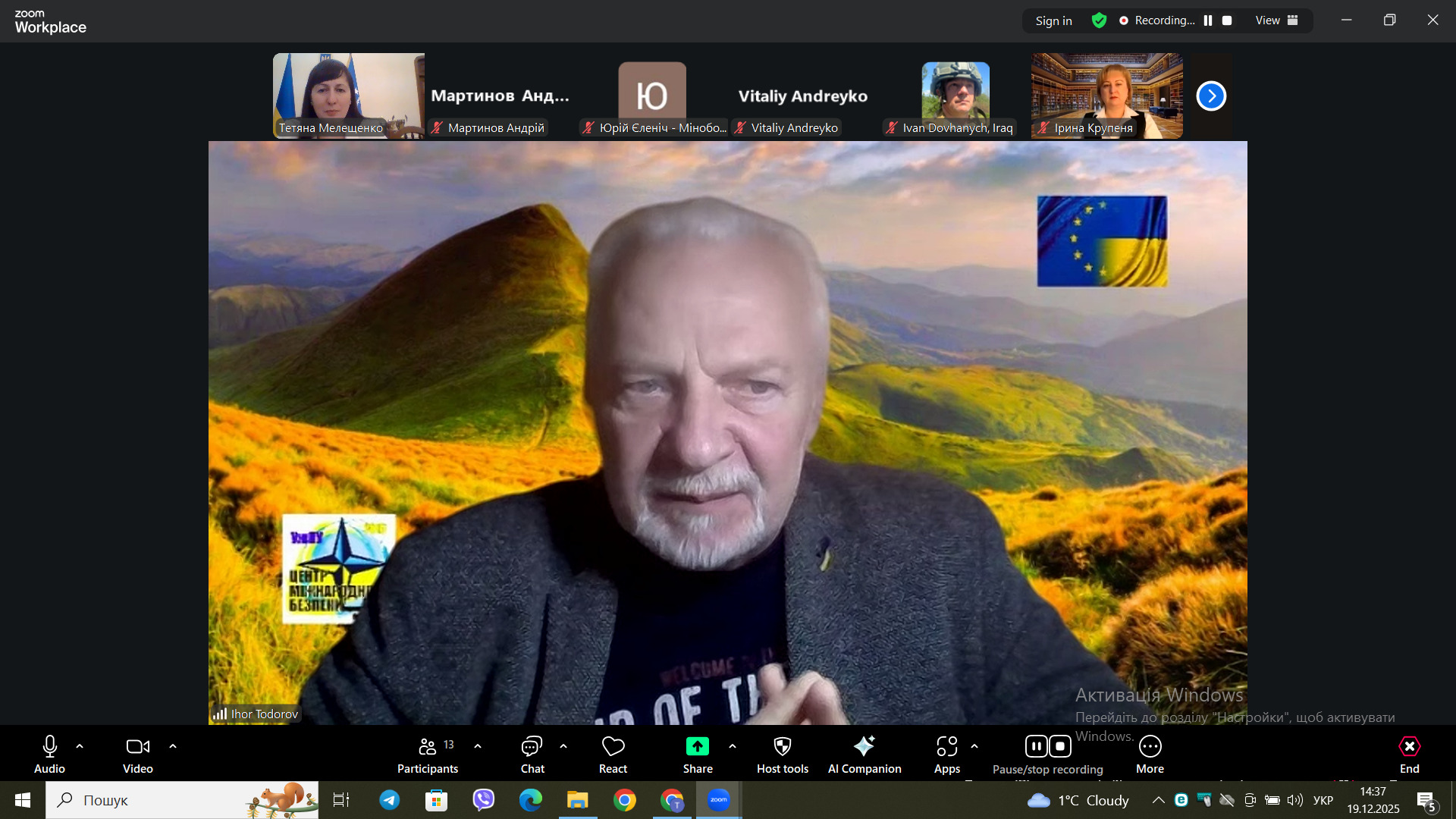Open Telegram from the Windows taskbar
Screen dimensions: 1456x819
(x=390, y=800)
